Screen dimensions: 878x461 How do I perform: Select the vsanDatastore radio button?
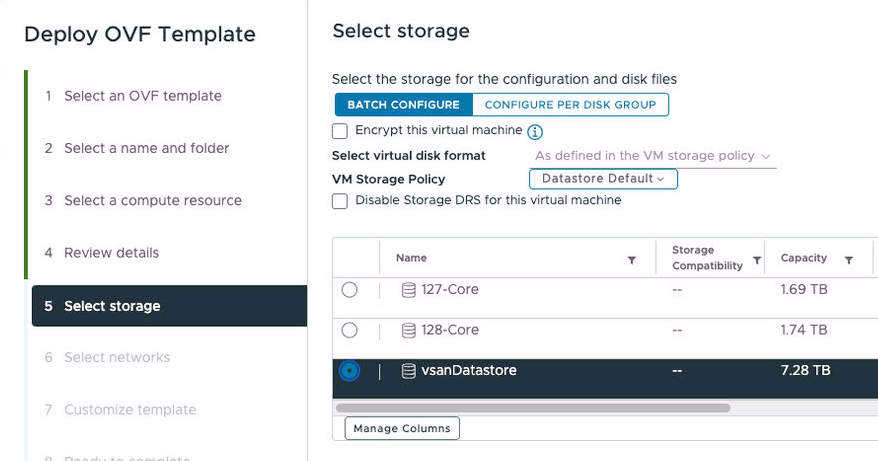[x=349, y=371]
